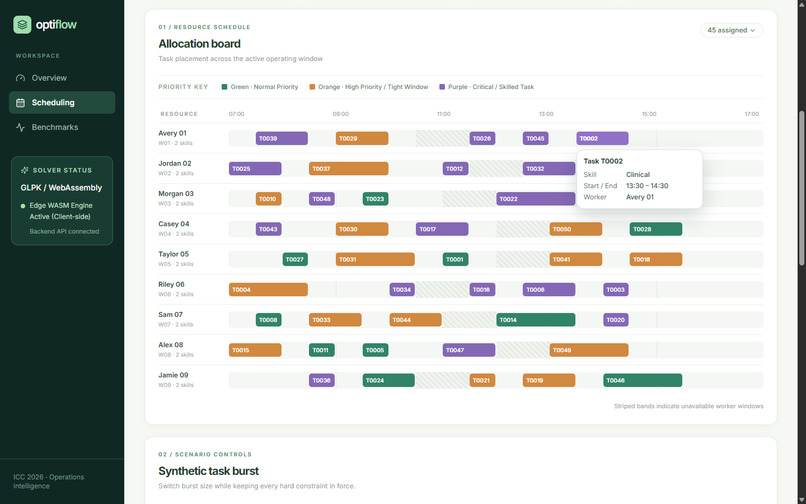This screenshot has height=504, width=806.
Task: Click task T0043 on Casey 04 row
Action: pos(268,229)
